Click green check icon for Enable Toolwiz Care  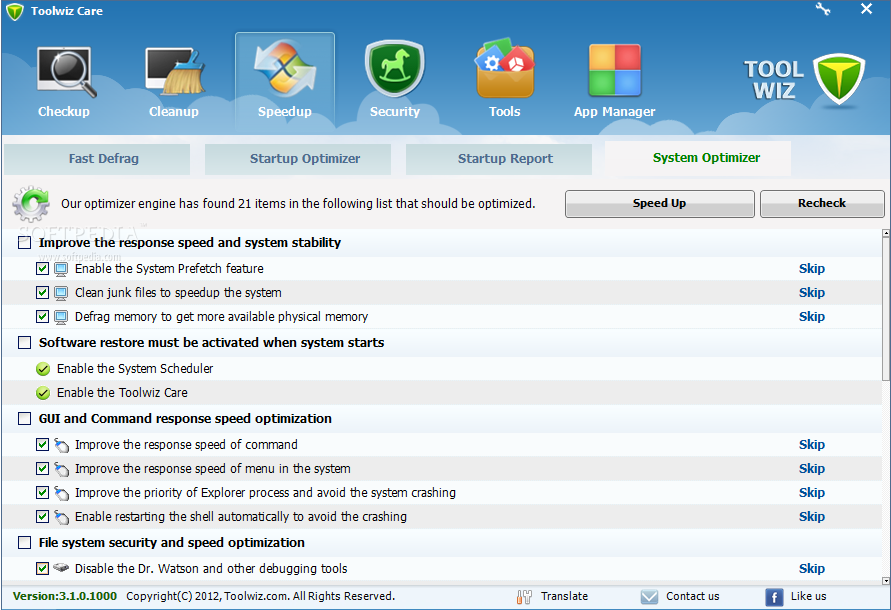tap(43, 393)
